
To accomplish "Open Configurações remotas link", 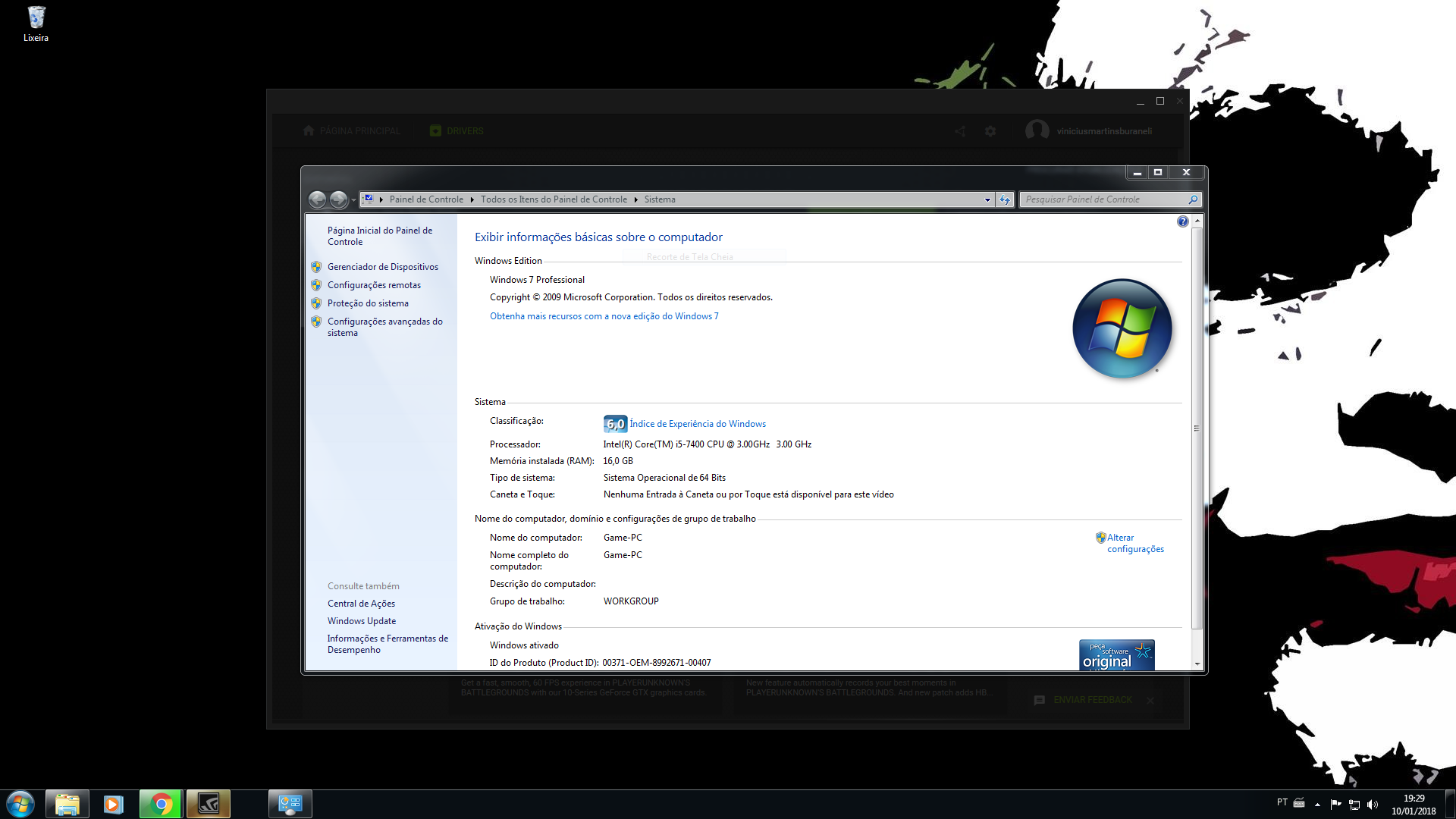I will tap(374, 285).
